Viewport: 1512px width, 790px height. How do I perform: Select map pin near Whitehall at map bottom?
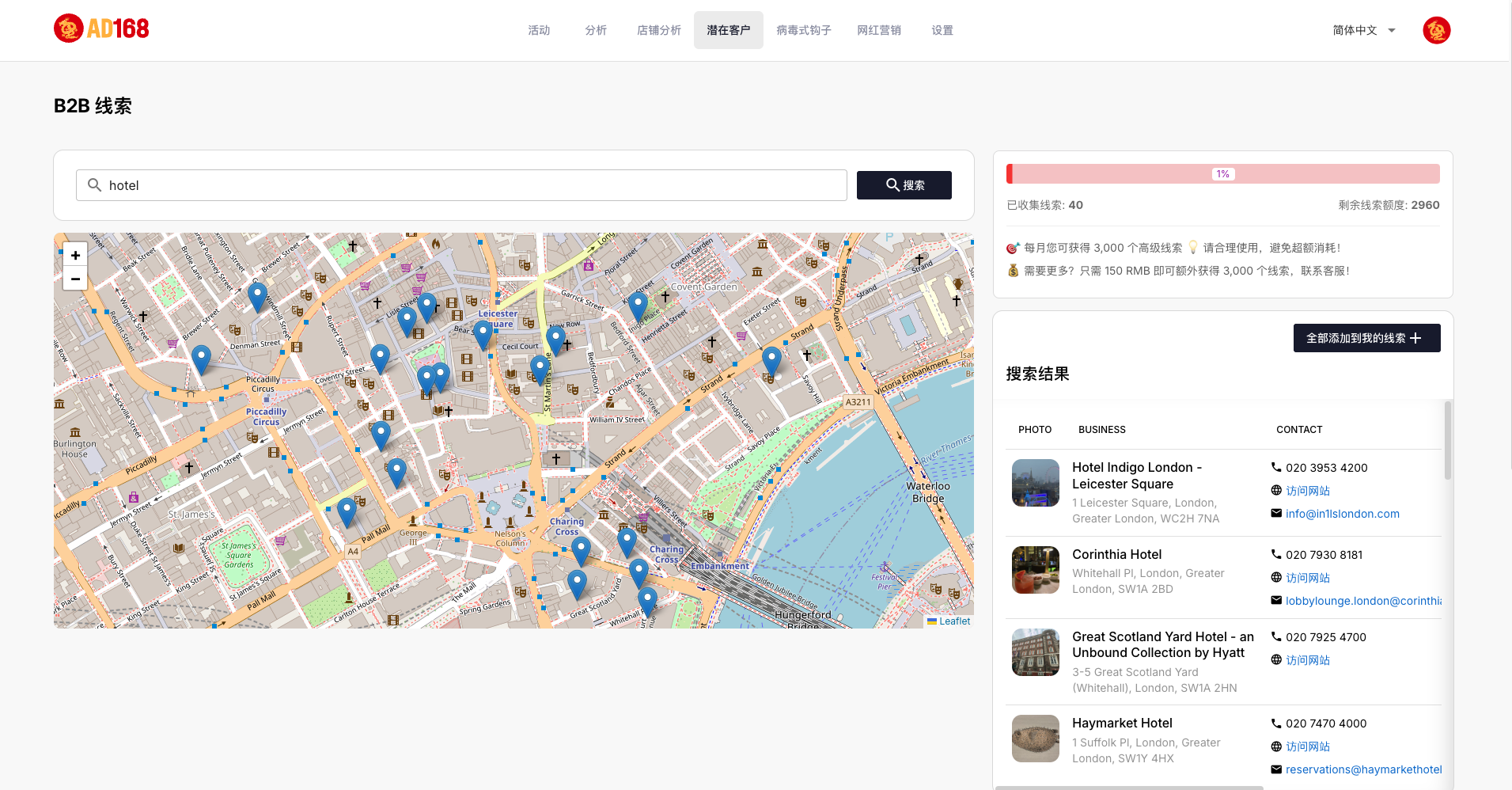click(647, 602)
